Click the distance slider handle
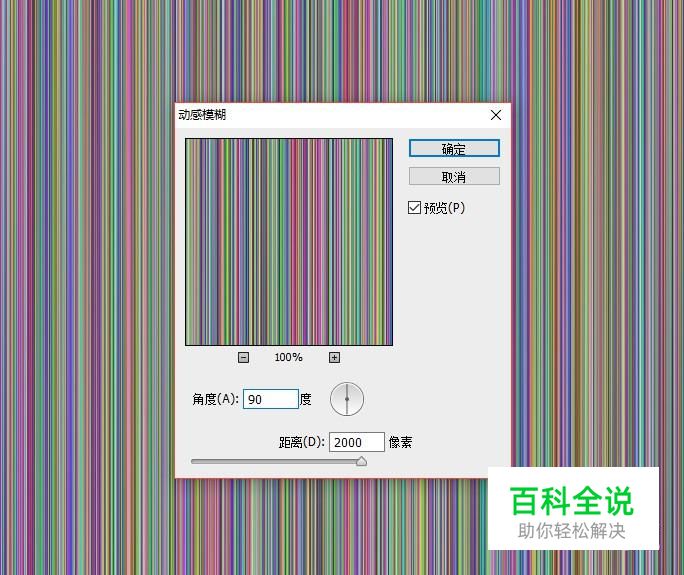This screenshot has width=684, height=575. pos(361,461)
